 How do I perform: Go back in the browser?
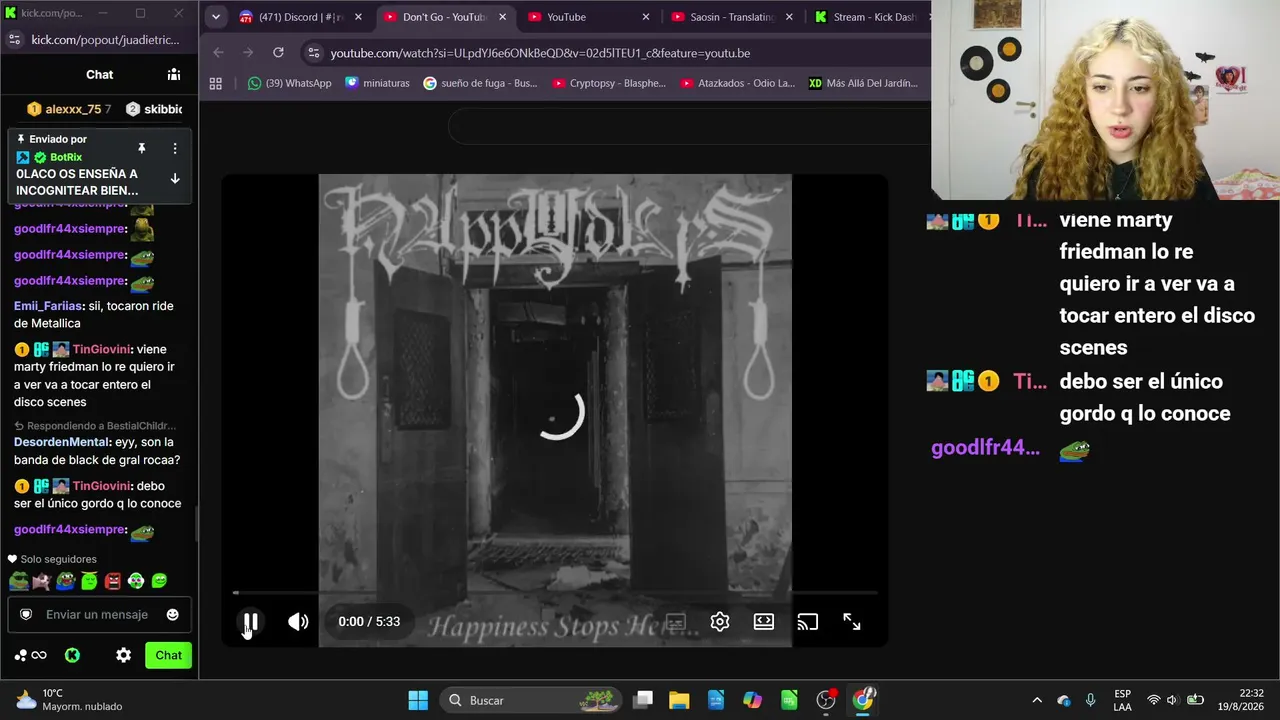click(x=218, y=52)
